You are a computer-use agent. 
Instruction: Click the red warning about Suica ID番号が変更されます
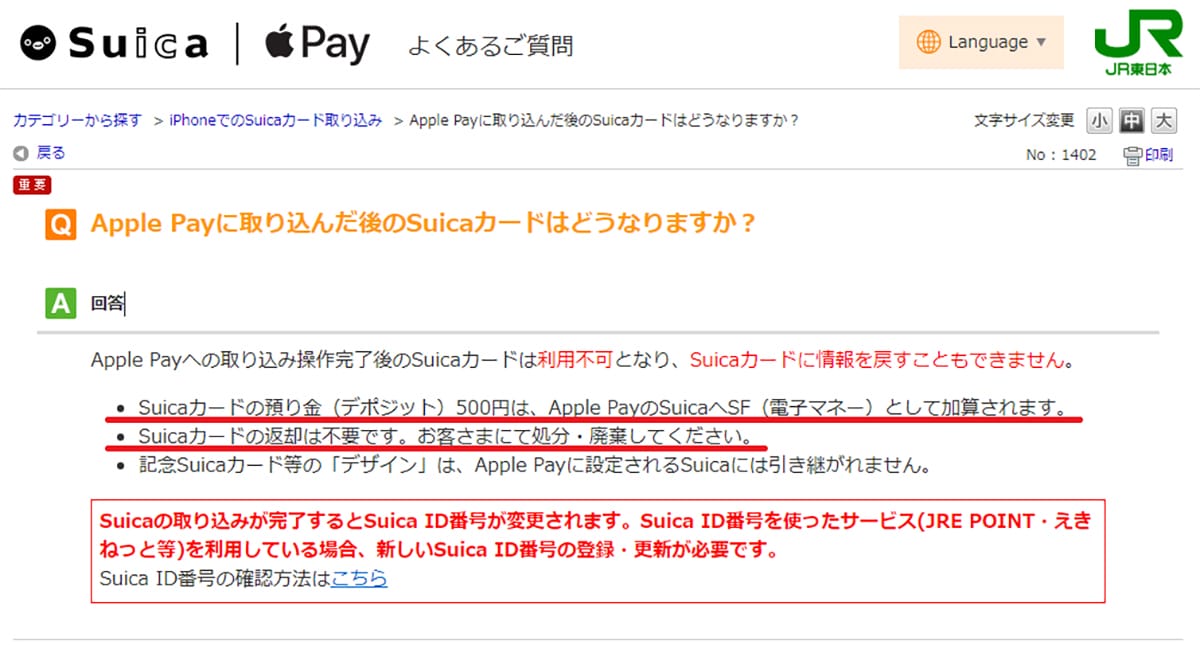click(x=596, y=536)
